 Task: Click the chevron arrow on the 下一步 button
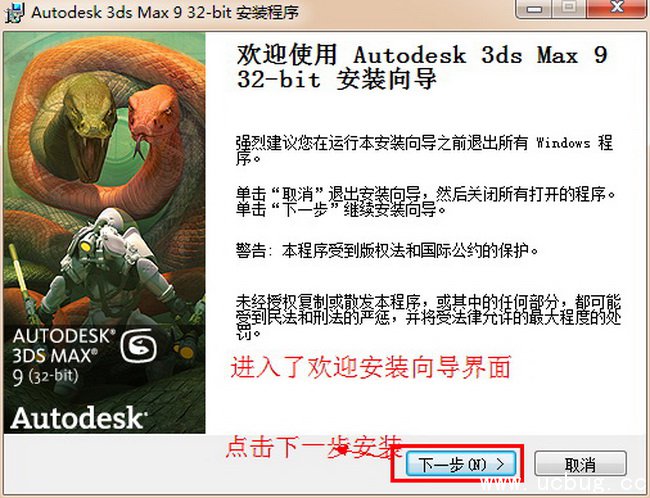(x=500, y=464)
